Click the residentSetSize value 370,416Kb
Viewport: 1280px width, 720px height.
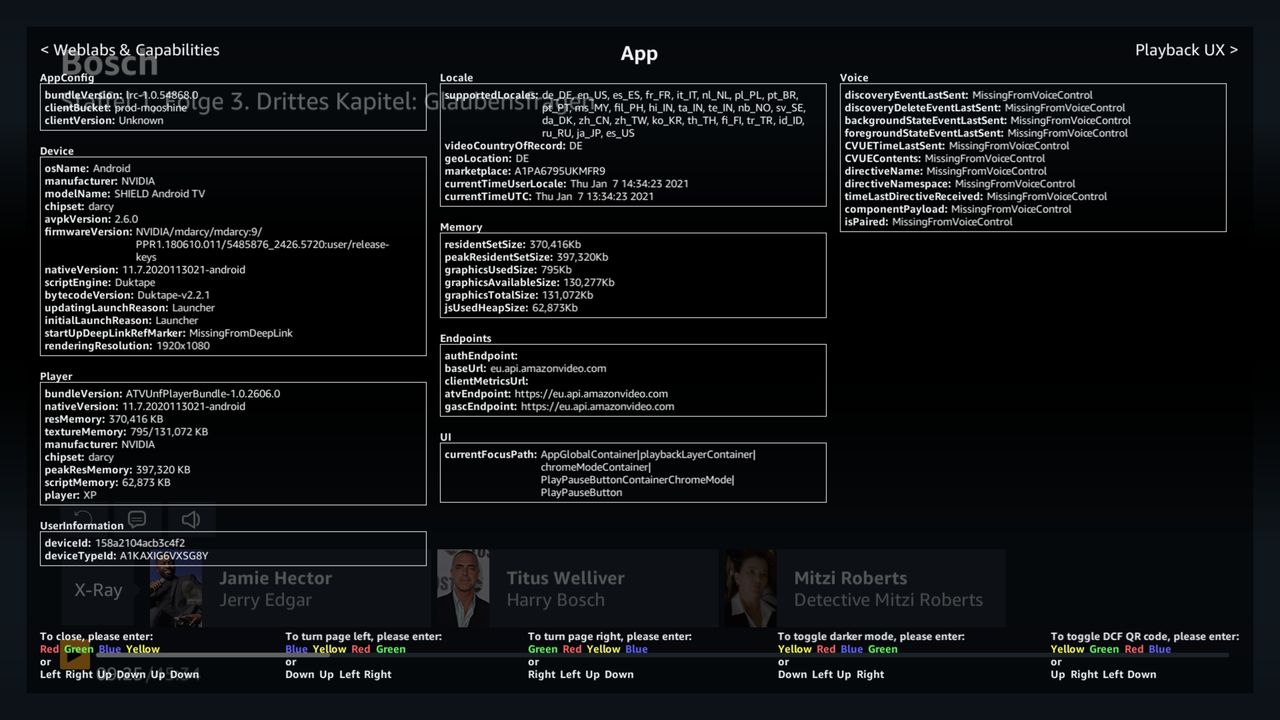coord(555,245)
